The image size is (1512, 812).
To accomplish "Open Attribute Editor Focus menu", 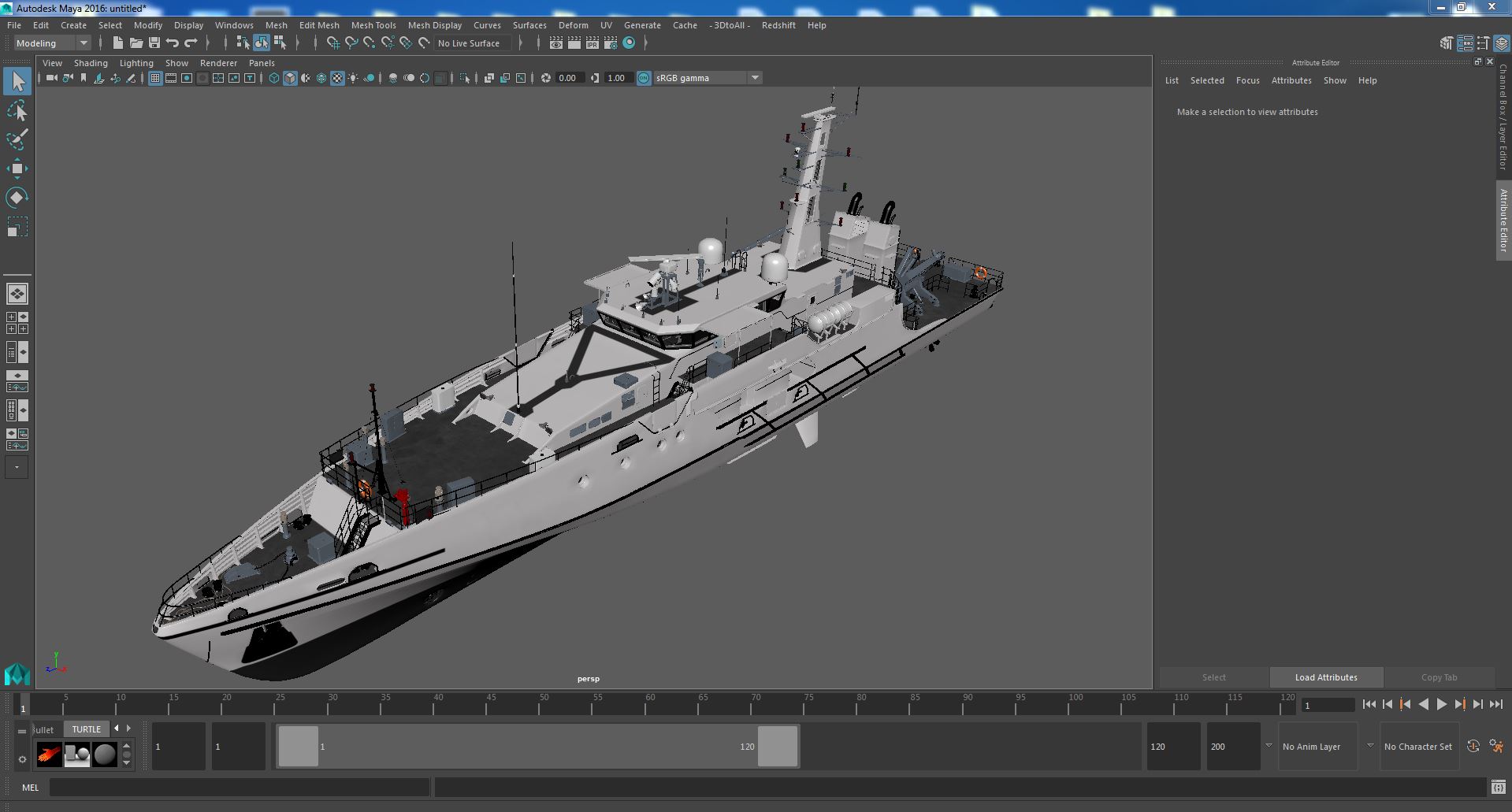I will click(x=1247, y=80).
